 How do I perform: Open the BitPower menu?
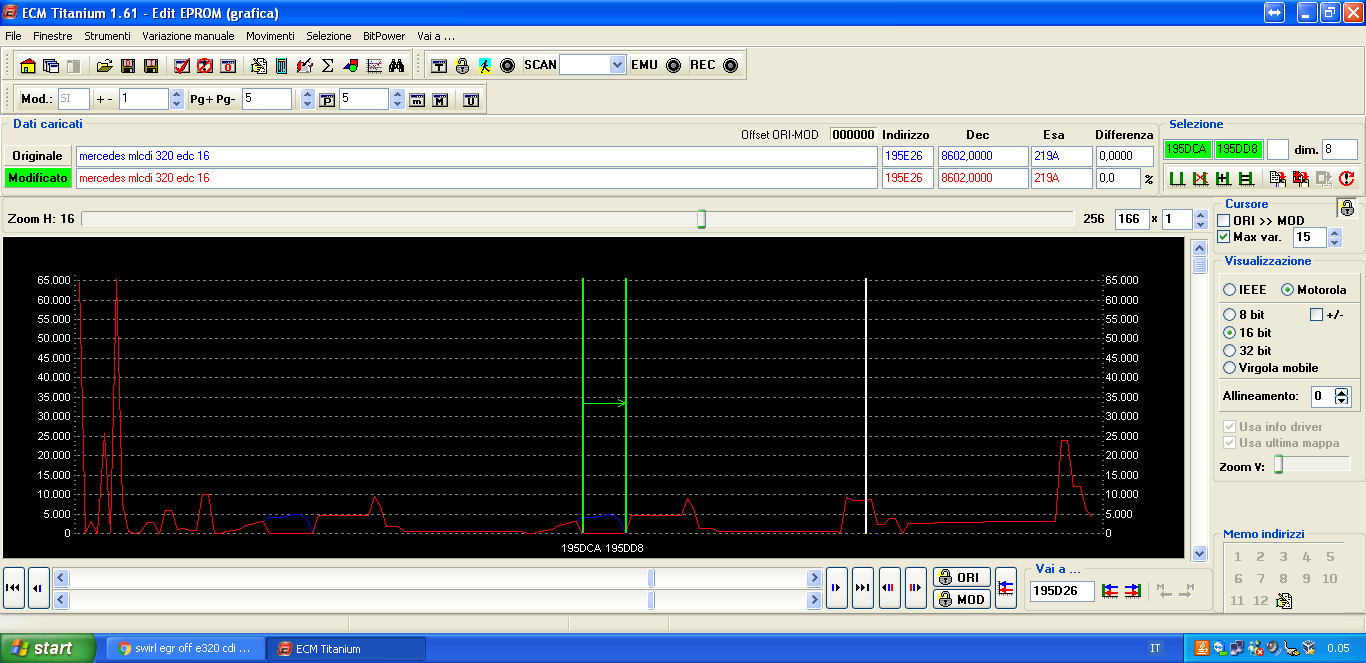point(384,36)
